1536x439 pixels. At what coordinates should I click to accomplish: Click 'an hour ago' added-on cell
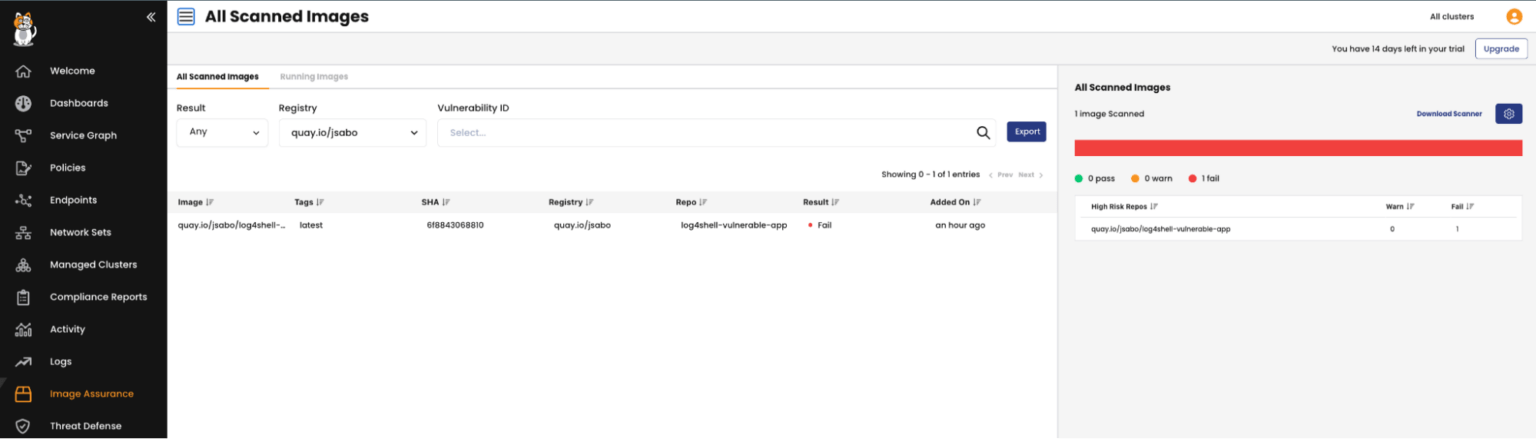click(x=960, y=225)
